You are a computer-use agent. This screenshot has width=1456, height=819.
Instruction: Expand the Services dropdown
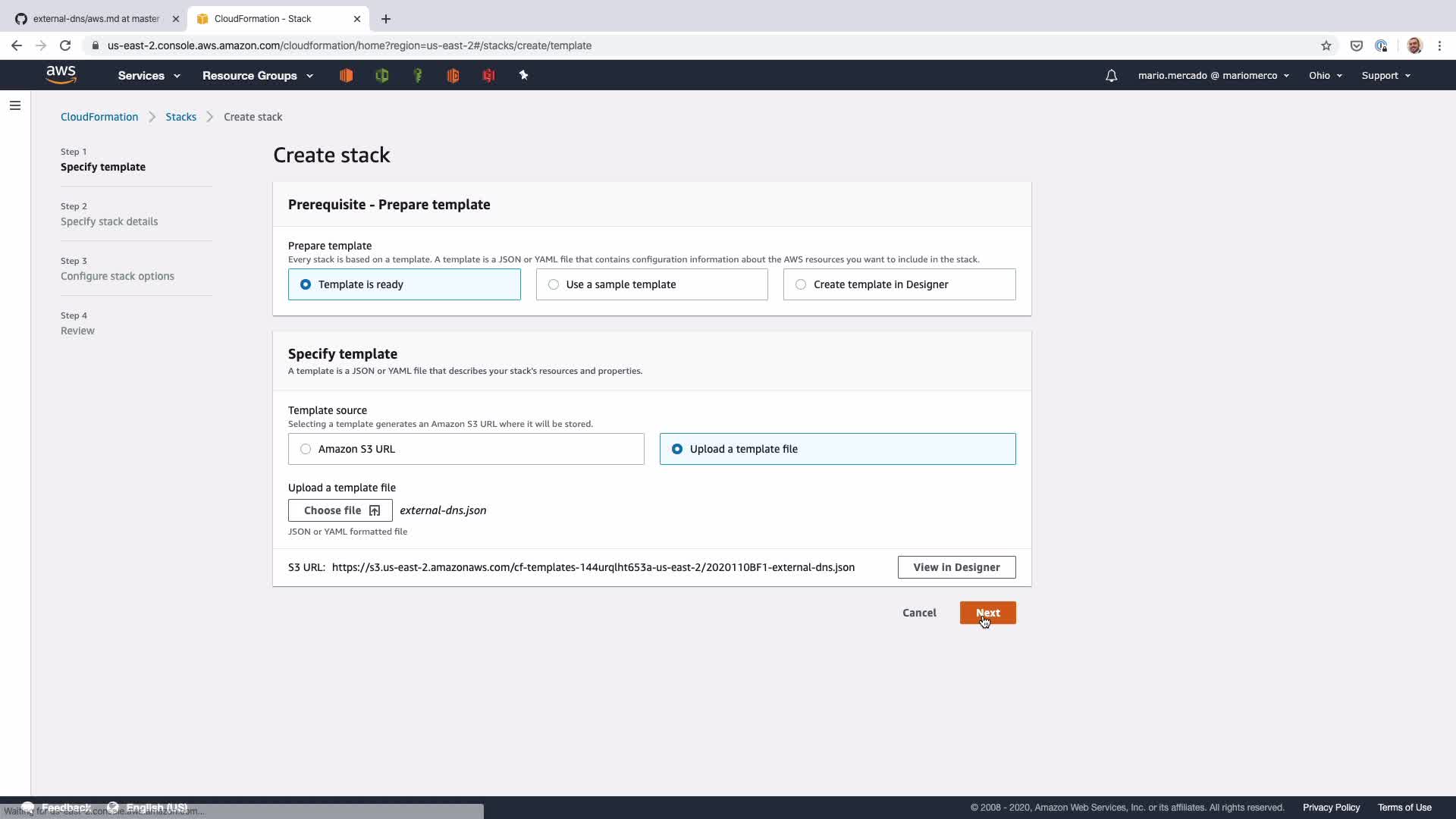tap(149, 76)
